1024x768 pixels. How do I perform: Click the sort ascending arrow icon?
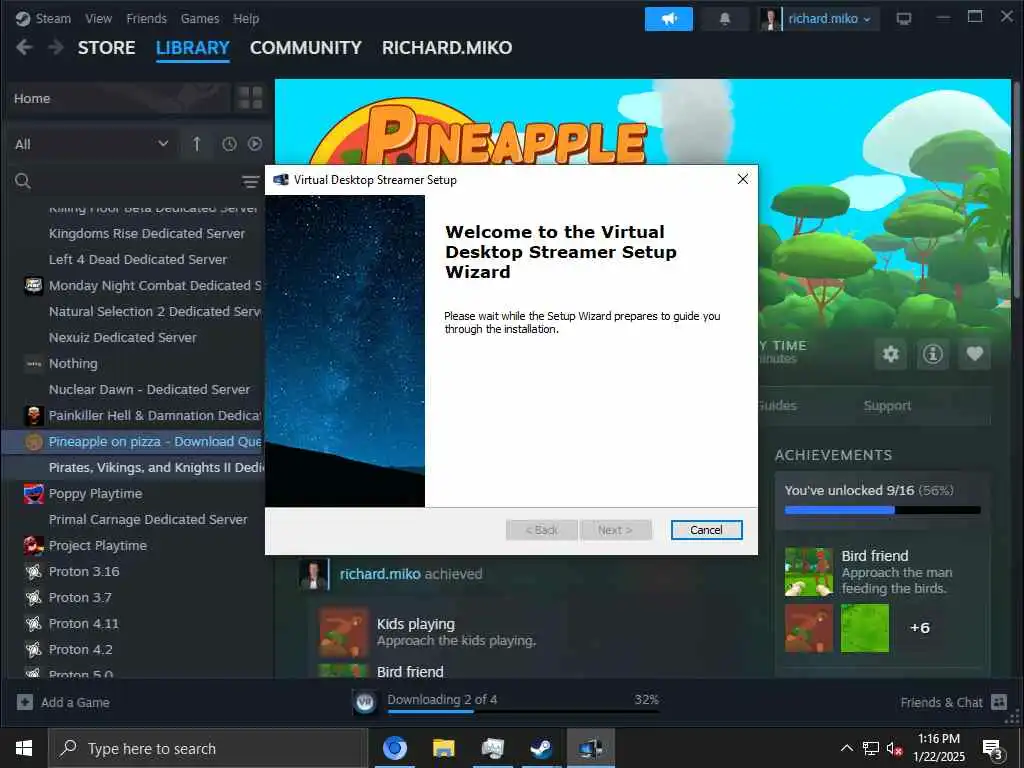pos(196,144)
